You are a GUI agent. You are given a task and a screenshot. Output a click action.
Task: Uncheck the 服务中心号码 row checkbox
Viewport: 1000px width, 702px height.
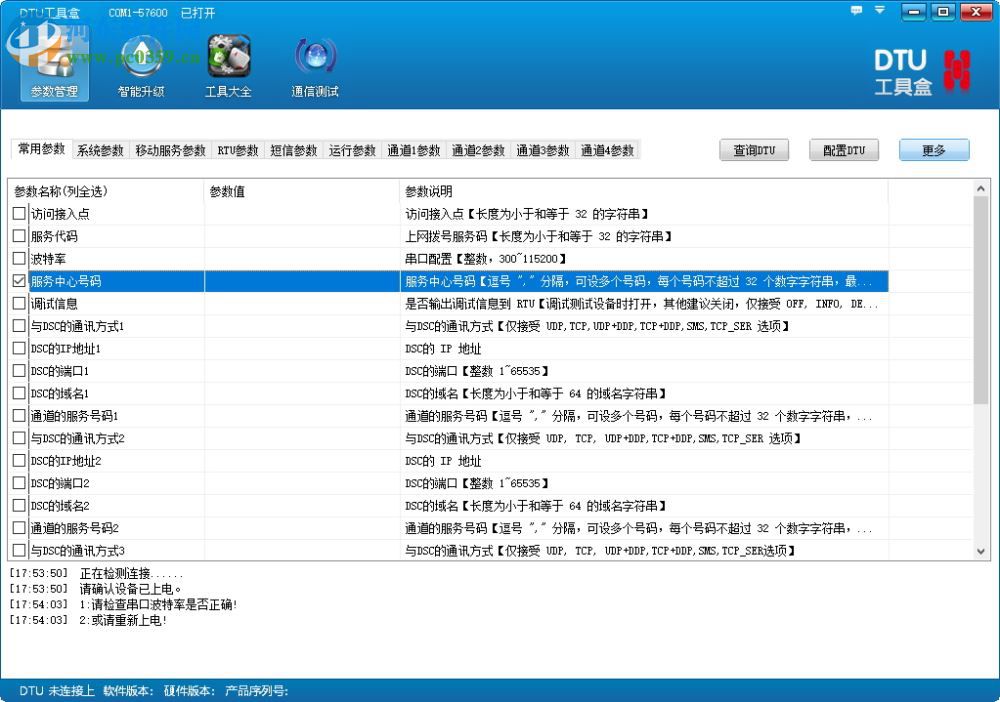18,282
